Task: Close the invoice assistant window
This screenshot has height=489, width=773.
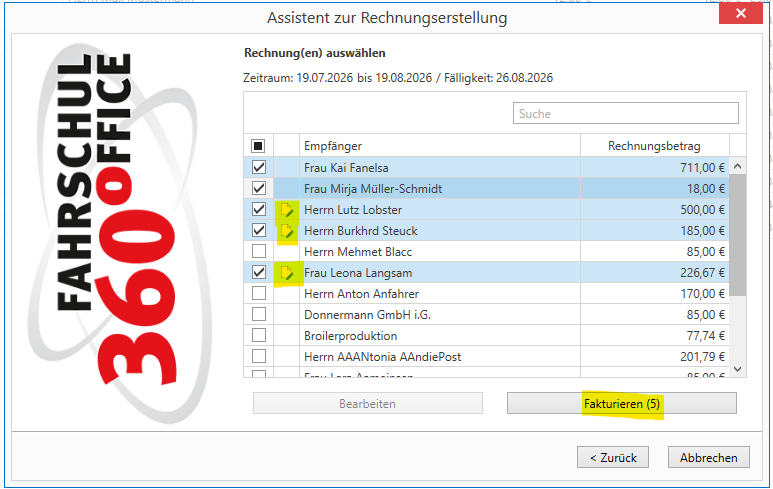Action: click(740, 13)
